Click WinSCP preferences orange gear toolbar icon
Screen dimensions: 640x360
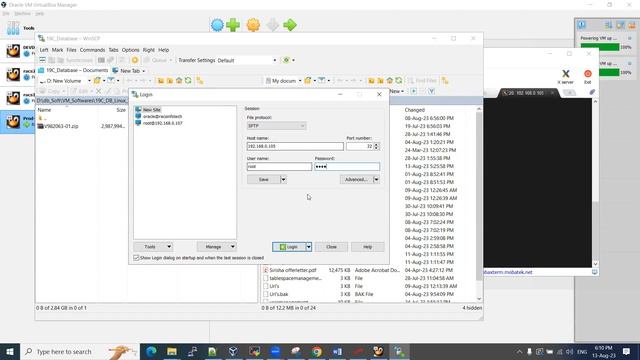(135, 60)
